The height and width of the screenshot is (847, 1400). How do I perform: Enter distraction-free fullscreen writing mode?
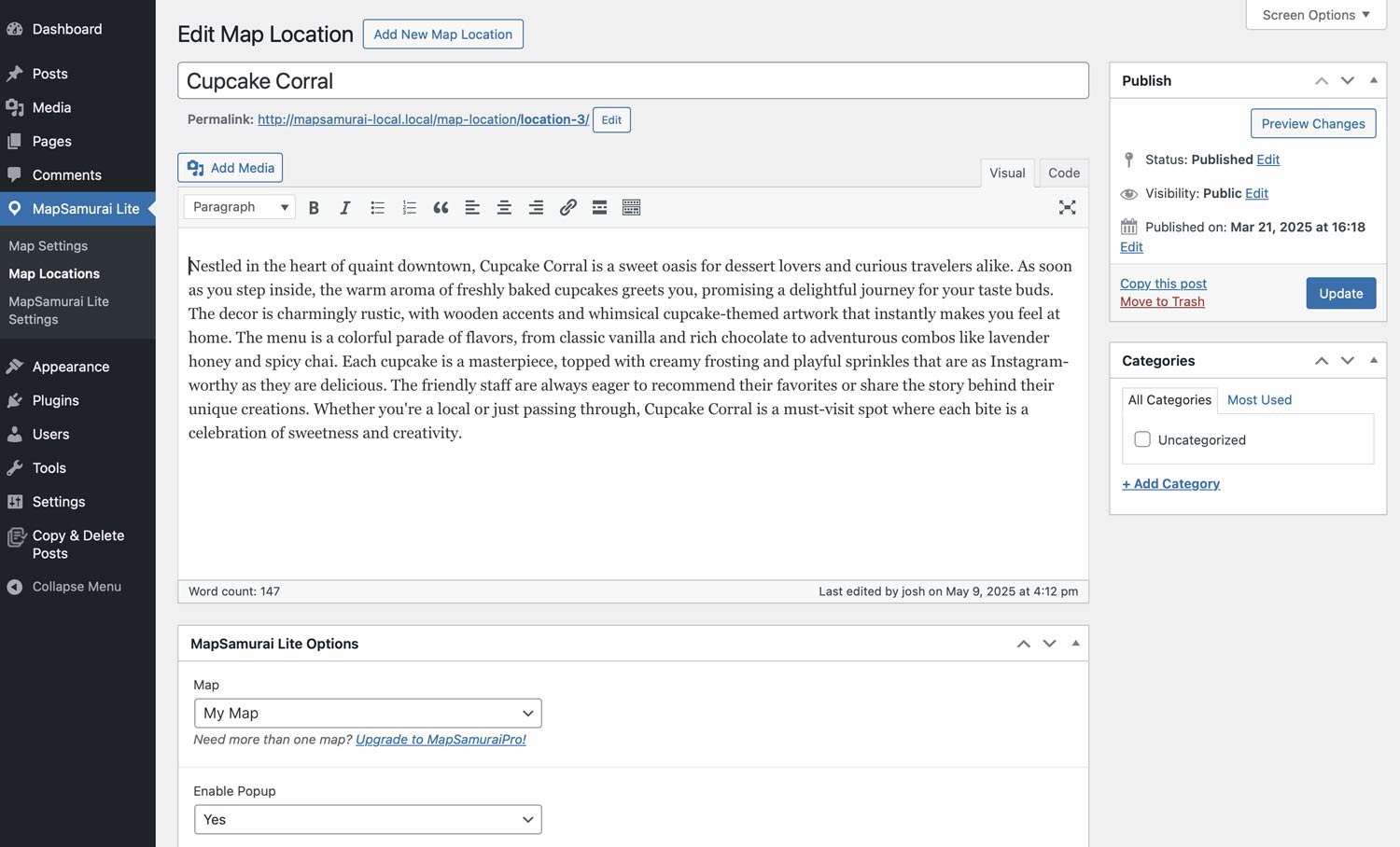1067,207
